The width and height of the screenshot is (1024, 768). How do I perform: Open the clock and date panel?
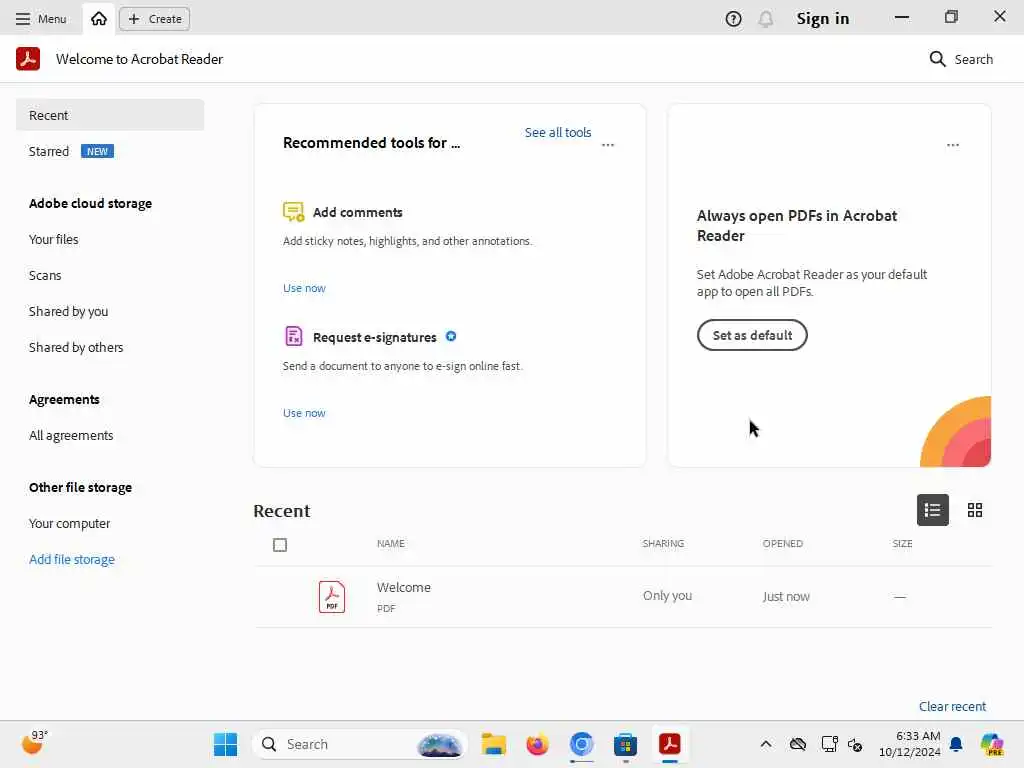click(x=910, y=744)
